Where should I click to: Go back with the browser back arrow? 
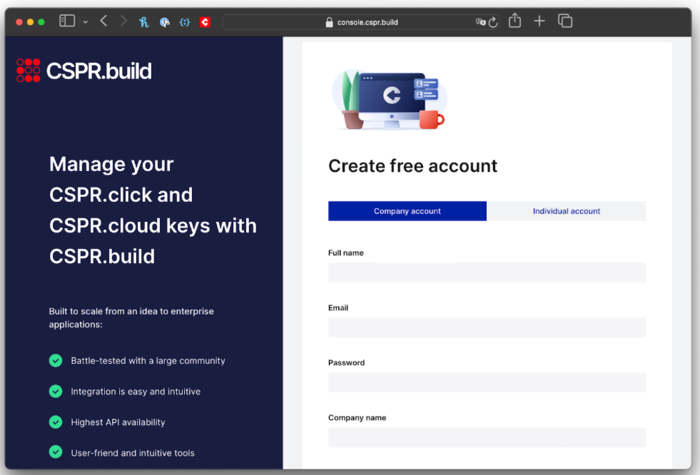[104, 21]
